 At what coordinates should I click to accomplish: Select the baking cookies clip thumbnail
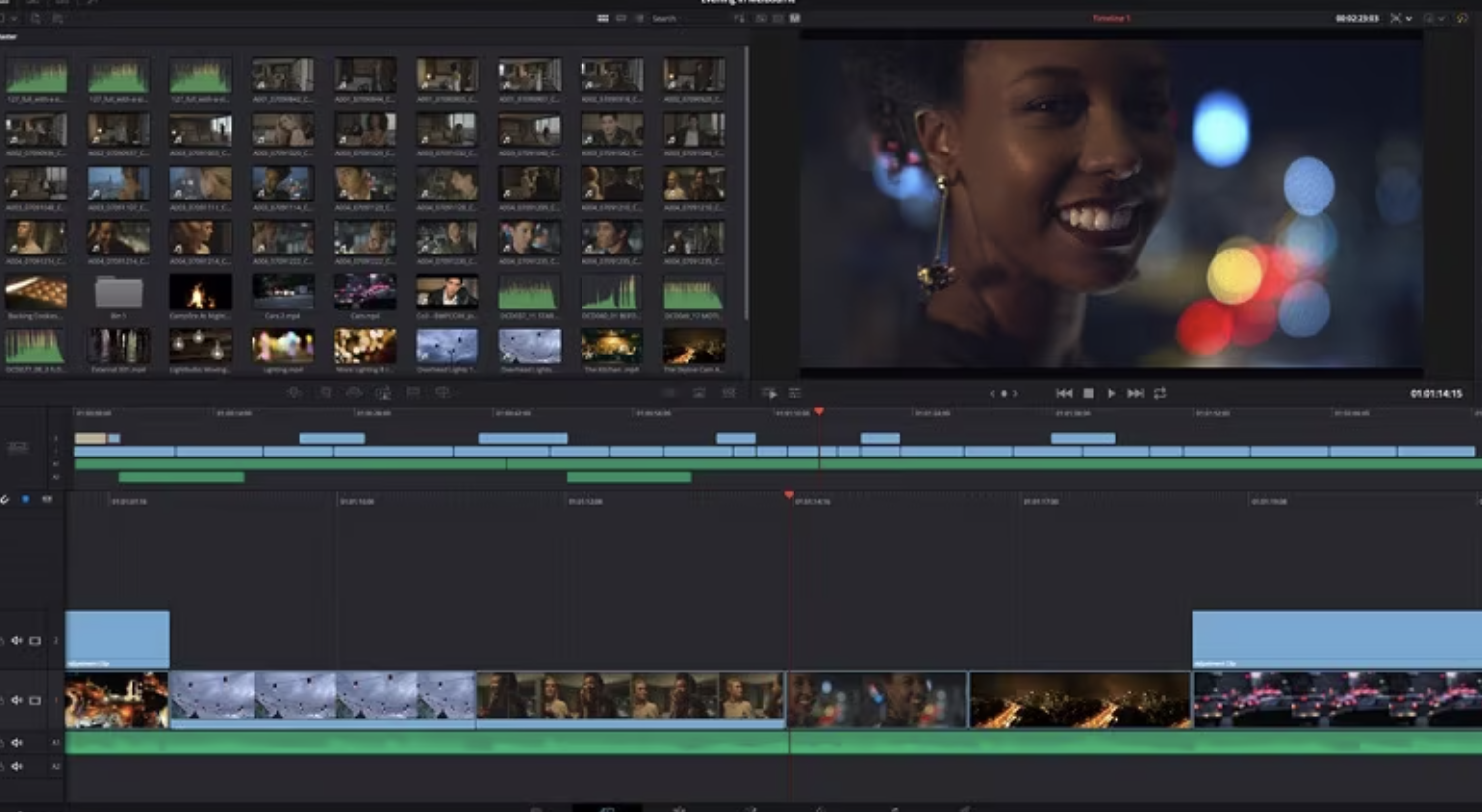click(36, 292)
